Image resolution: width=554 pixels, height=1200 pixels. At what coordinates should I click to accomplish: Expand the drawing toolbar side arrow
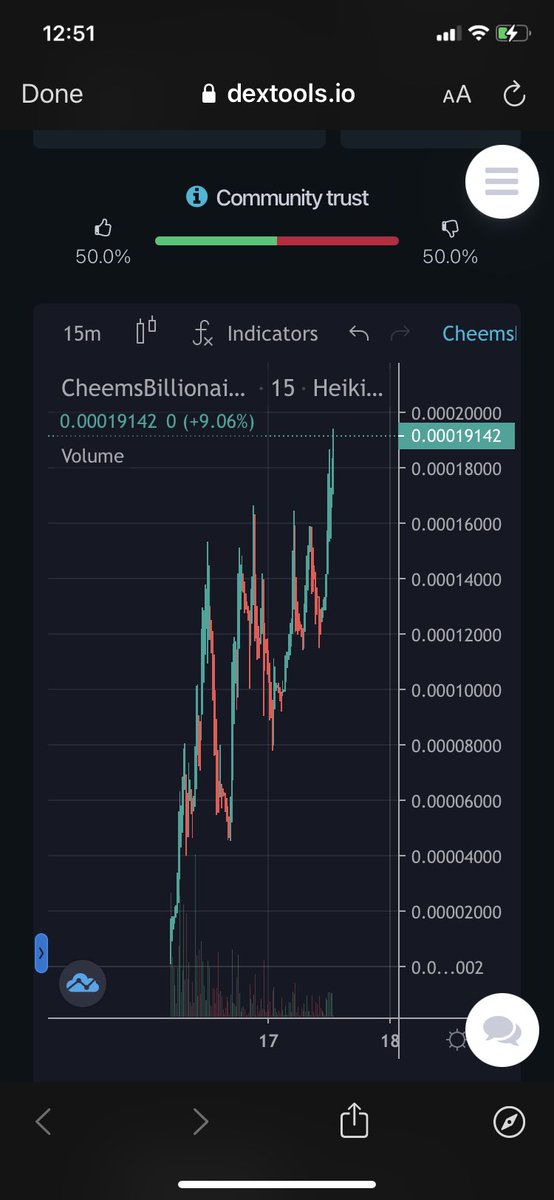pos(41,954)
